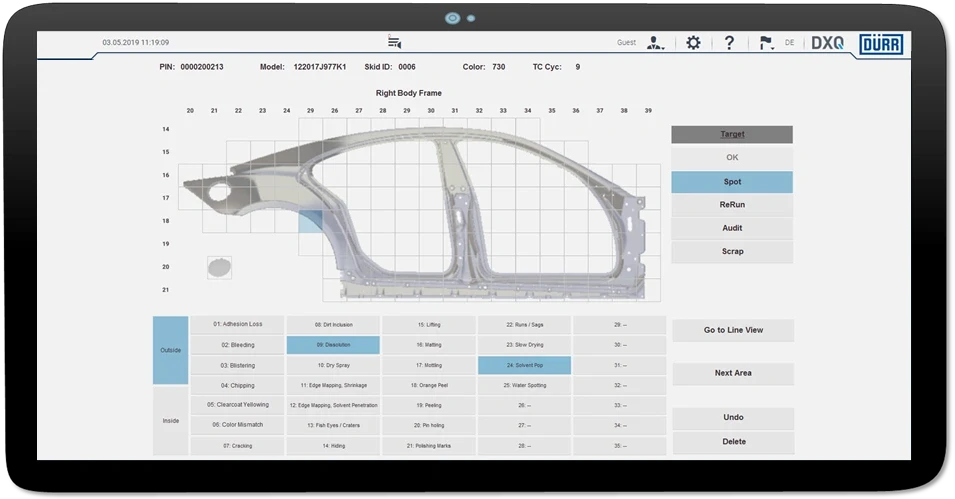Viewport: 955px width, 499px height.
Task: Select the Target status header
Action: pyautogui.click(x=732, y=134)
